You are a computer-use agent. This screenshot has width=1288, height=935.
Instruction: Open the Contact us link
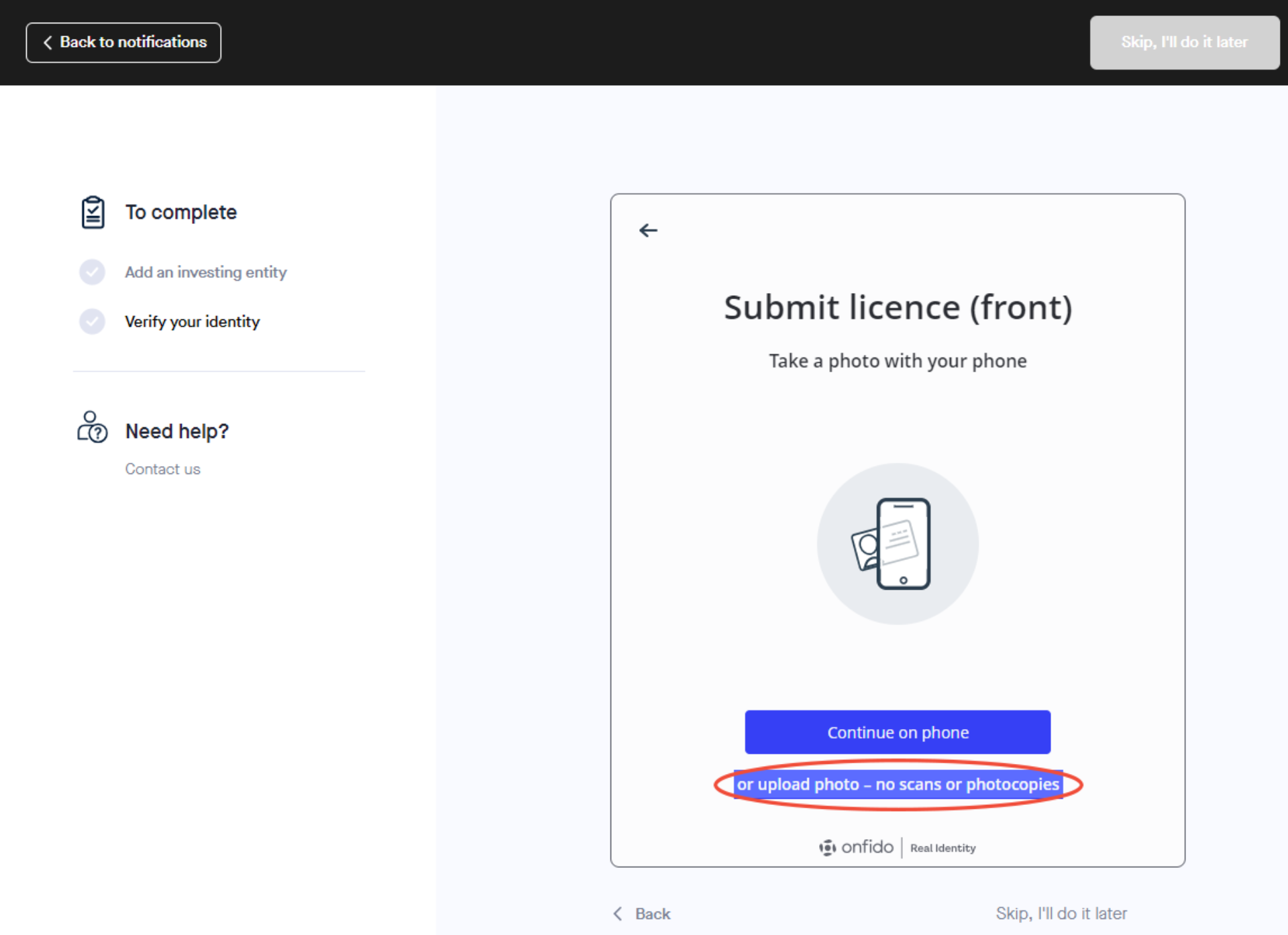(x=162, y=469)
